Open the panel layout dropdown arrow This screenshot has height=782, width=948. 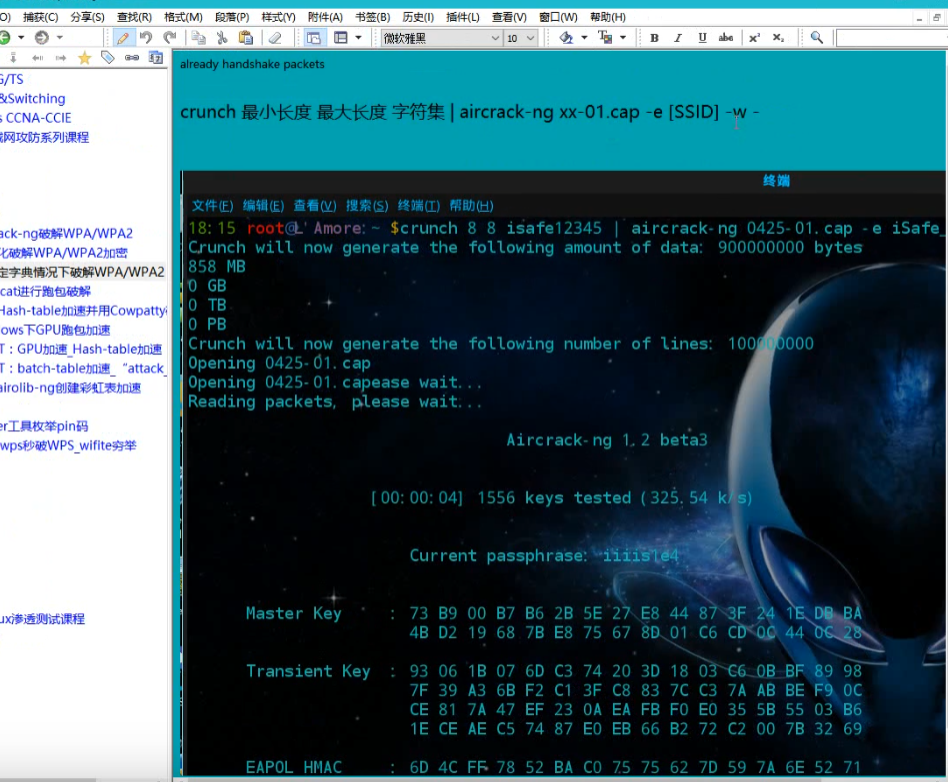(358, 37)
